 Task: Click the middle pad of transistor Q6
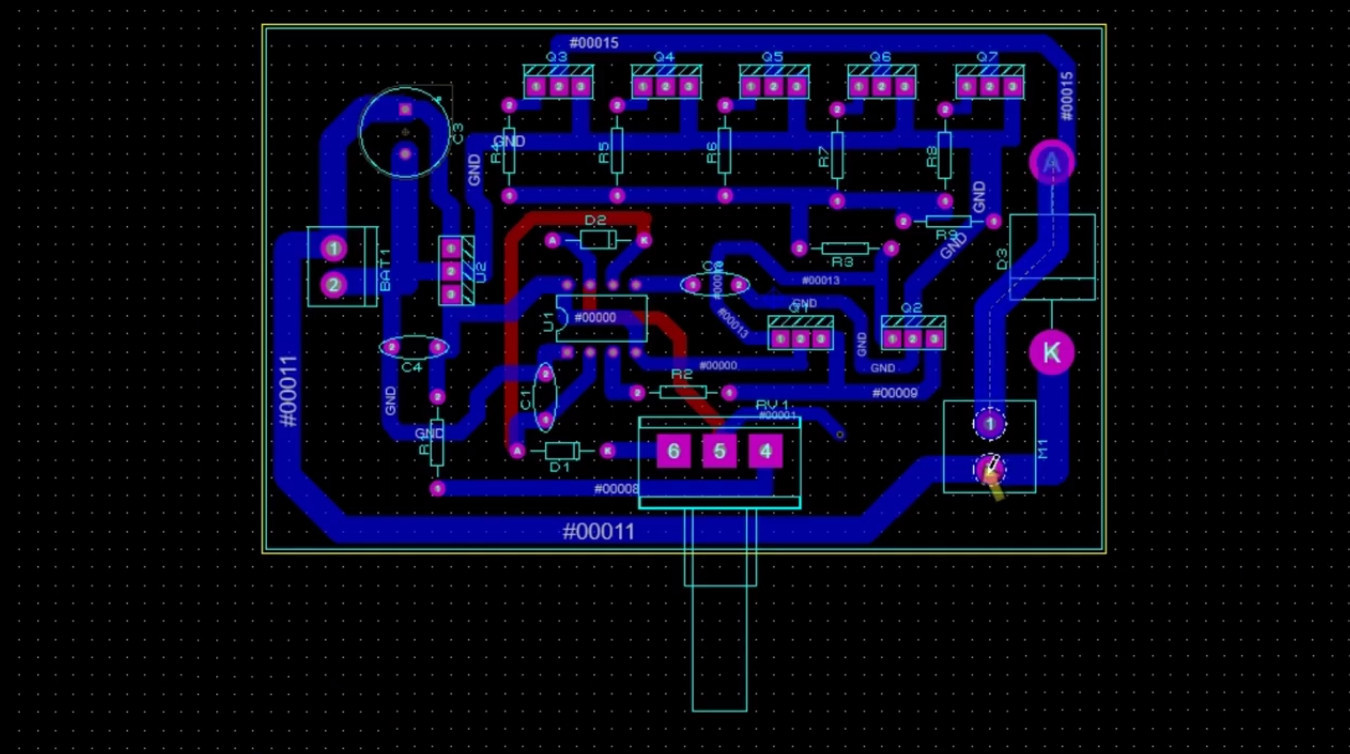(x=882, y=87)
